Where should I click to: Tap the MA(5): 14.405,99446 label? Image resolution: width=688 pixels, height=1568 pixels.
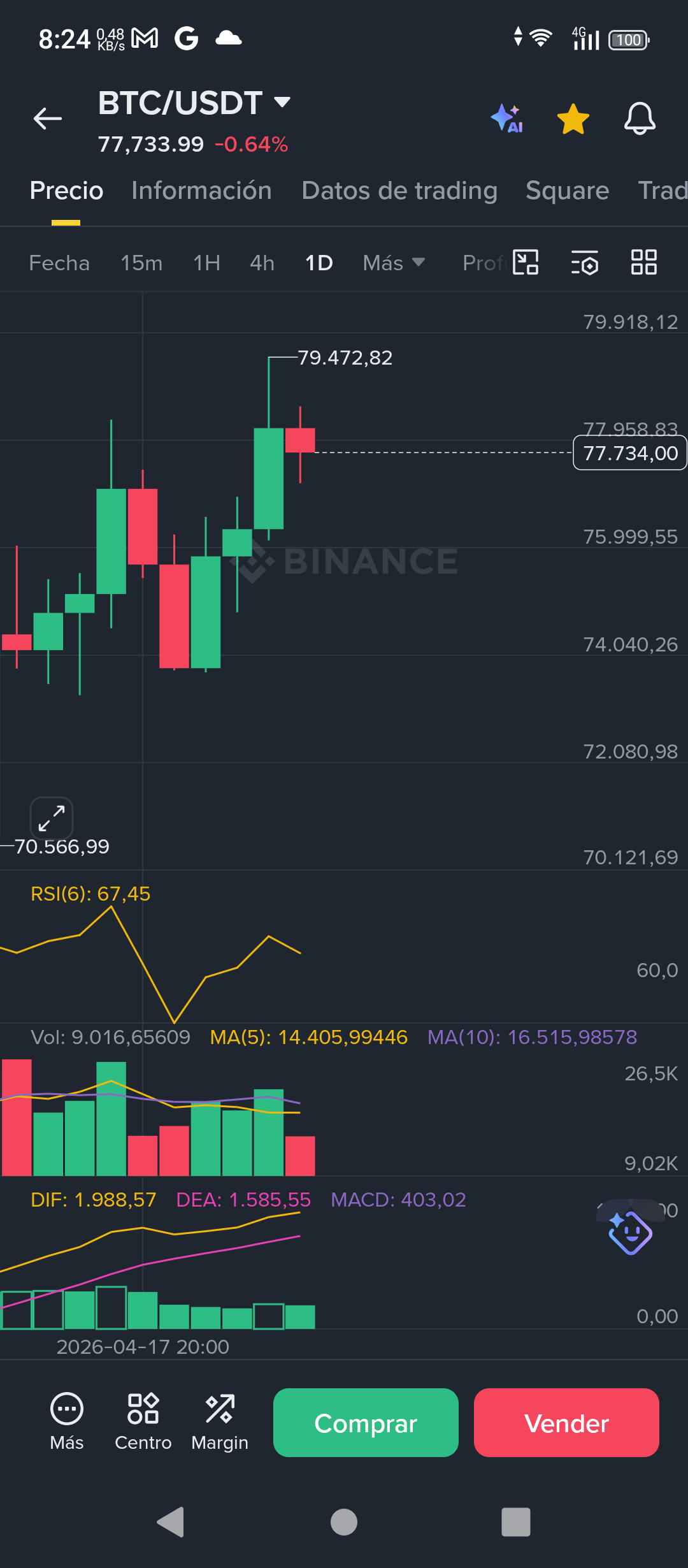pyautogui.click(x=308, y=1037)
